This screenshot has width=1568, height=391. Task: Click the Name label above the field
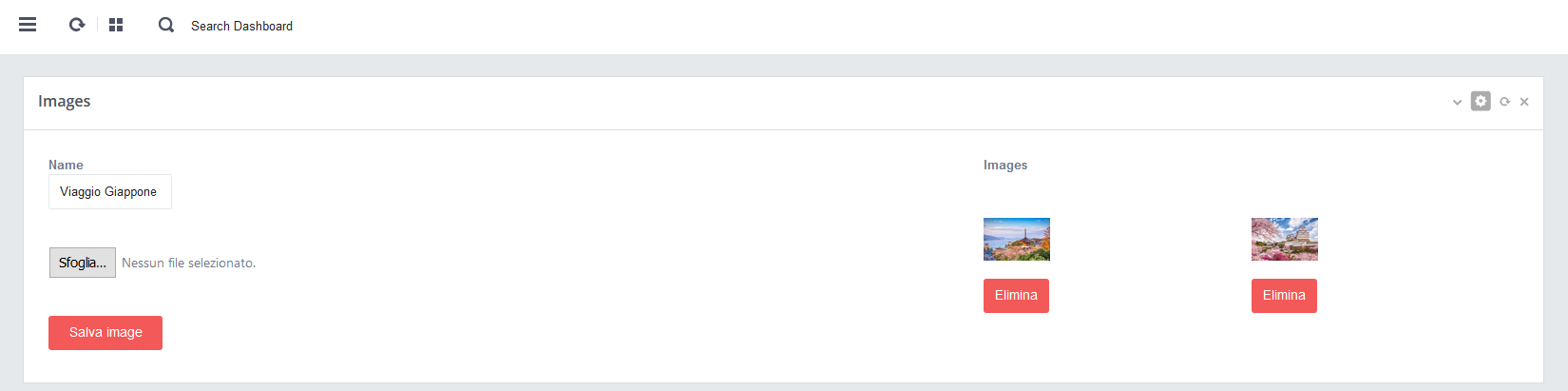(x=66, y=165)
